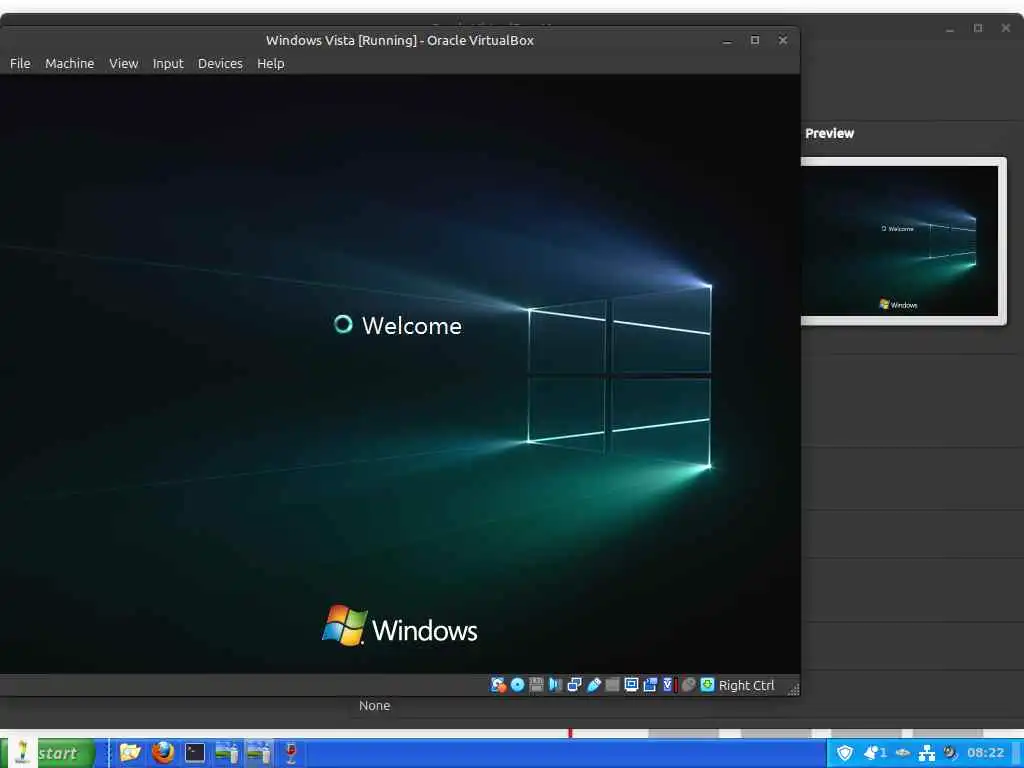
Task: Click the Windows logo at bottom of guest screen
Action: tap(400, 626)
